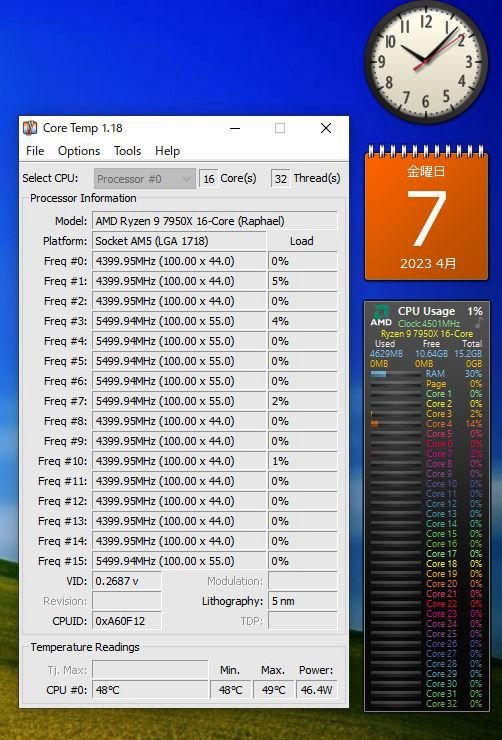Viewport: 502px width, 740px height.
Task: Maximize the Core Temp window
Action: (x=280, y=128)
